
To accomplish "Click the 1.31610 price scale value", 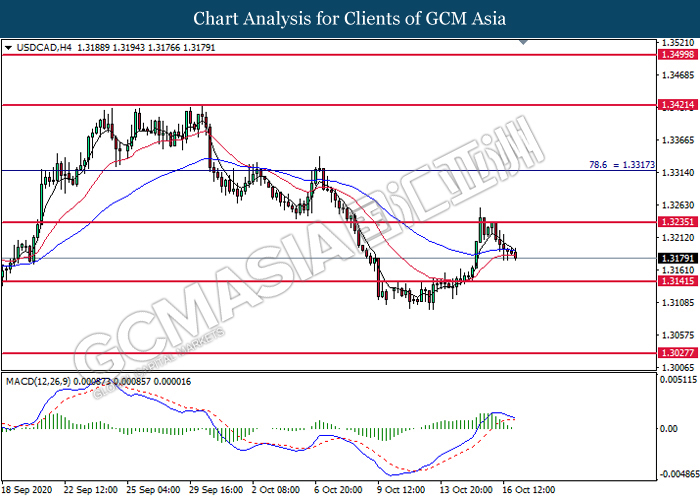I will click(x=678, y=270).
